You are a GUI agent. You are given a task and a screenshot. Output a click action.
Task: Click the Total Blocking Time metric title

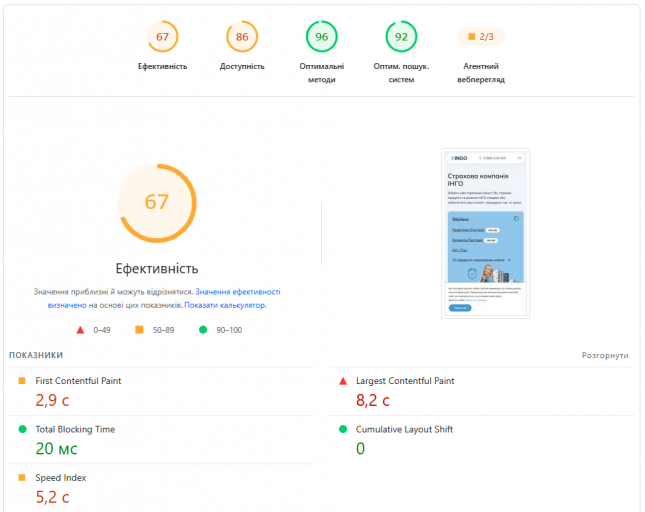coord(75,429)
